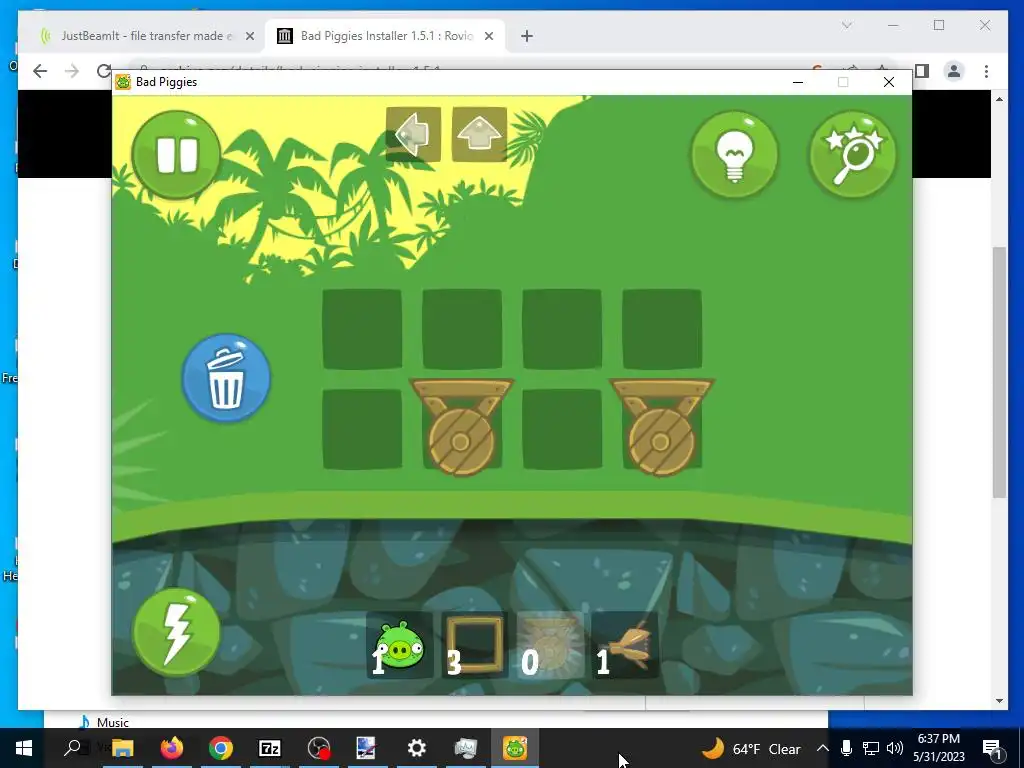Click scroll down arrow of browser page

point(999,701)
